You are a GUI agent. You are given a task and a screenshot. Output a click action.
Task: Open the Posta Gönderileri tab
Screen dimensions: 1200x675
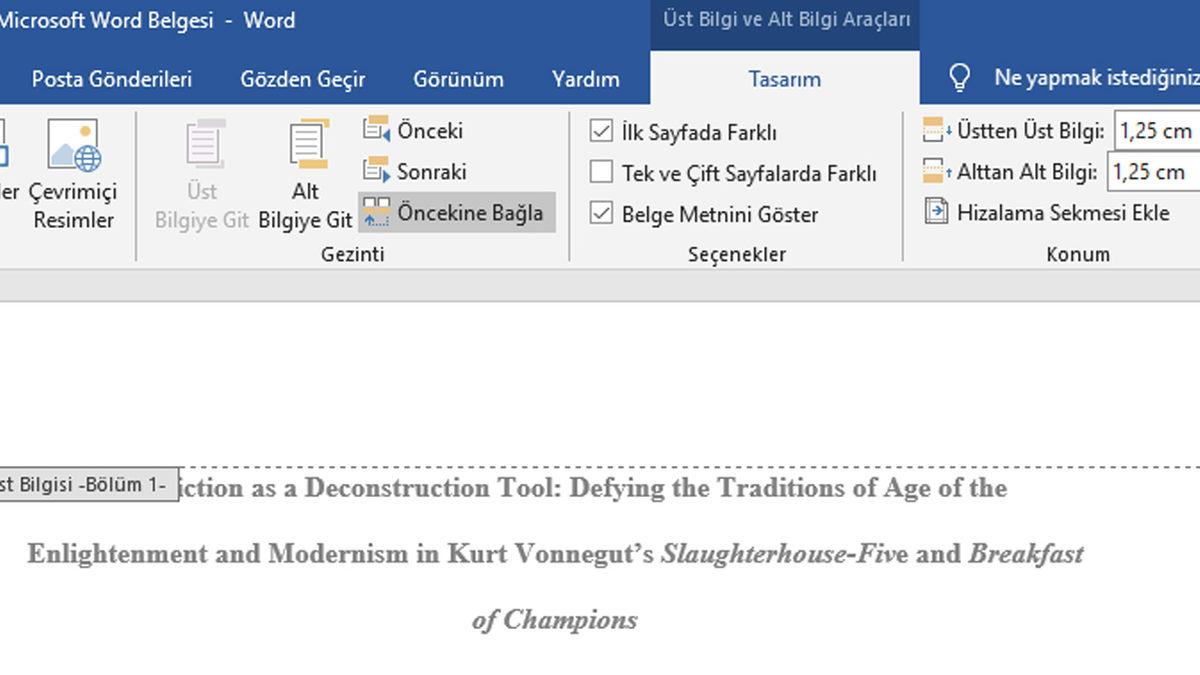(111, 79)
